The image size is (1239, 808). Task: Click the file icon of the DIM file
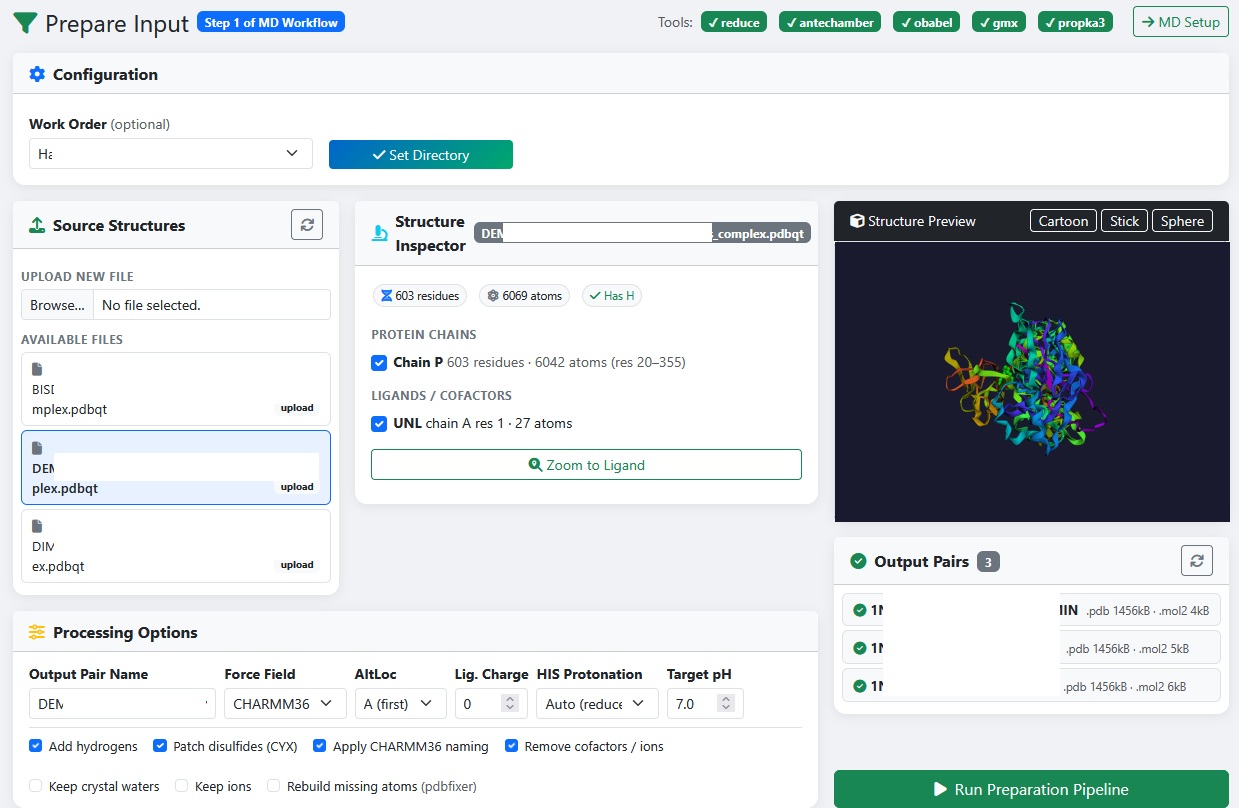coord(38,526)
